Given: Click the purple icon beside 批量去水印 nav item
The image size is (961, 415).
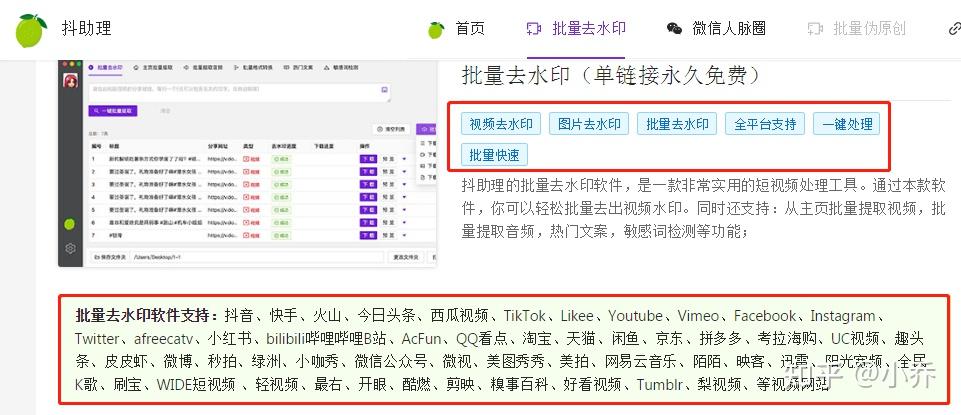Looking at the screenshot, I should [x=534, y=29].
